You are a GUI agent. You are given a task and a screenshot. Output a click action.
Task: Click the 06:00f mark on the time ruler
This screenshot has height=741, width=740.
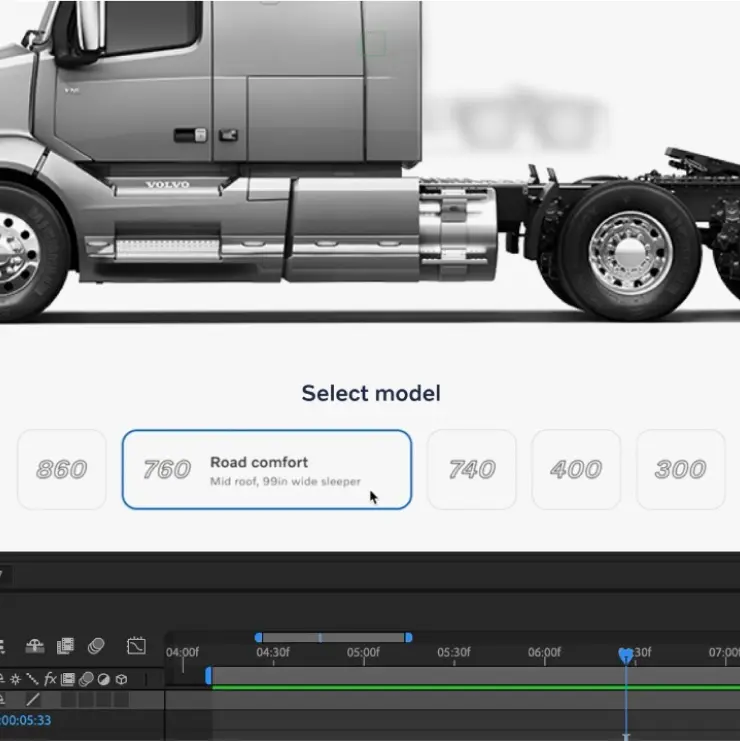pyautogui.click(x=544, y=653)
